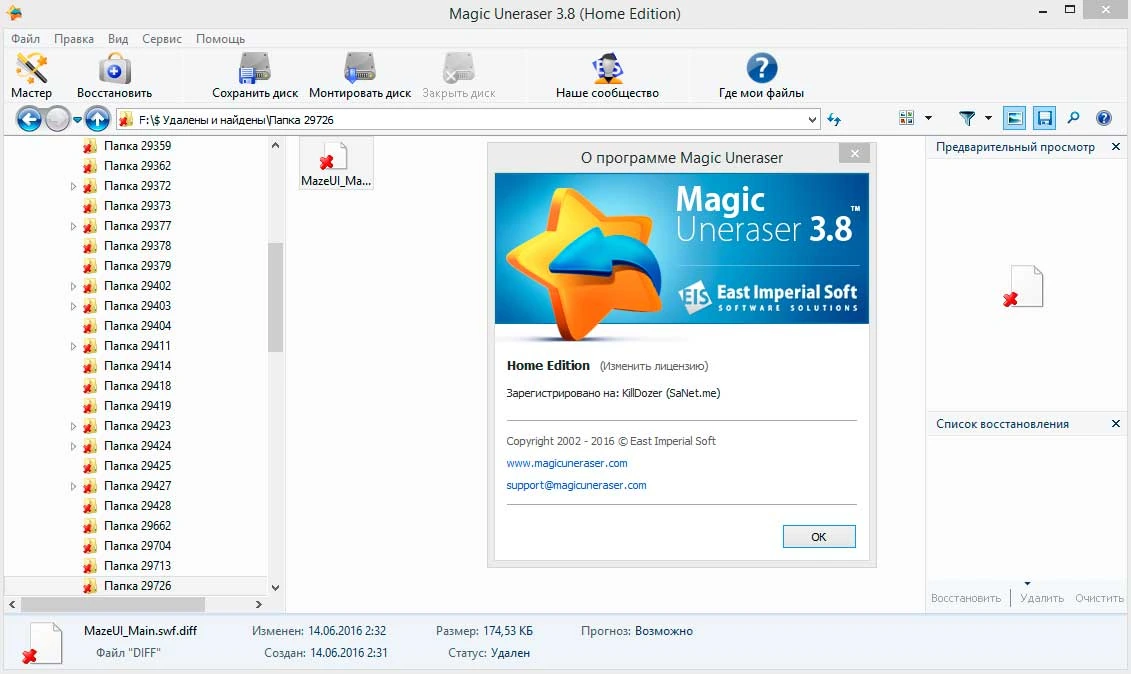Click the support@magicuneraser.com email link

(576, 485)
